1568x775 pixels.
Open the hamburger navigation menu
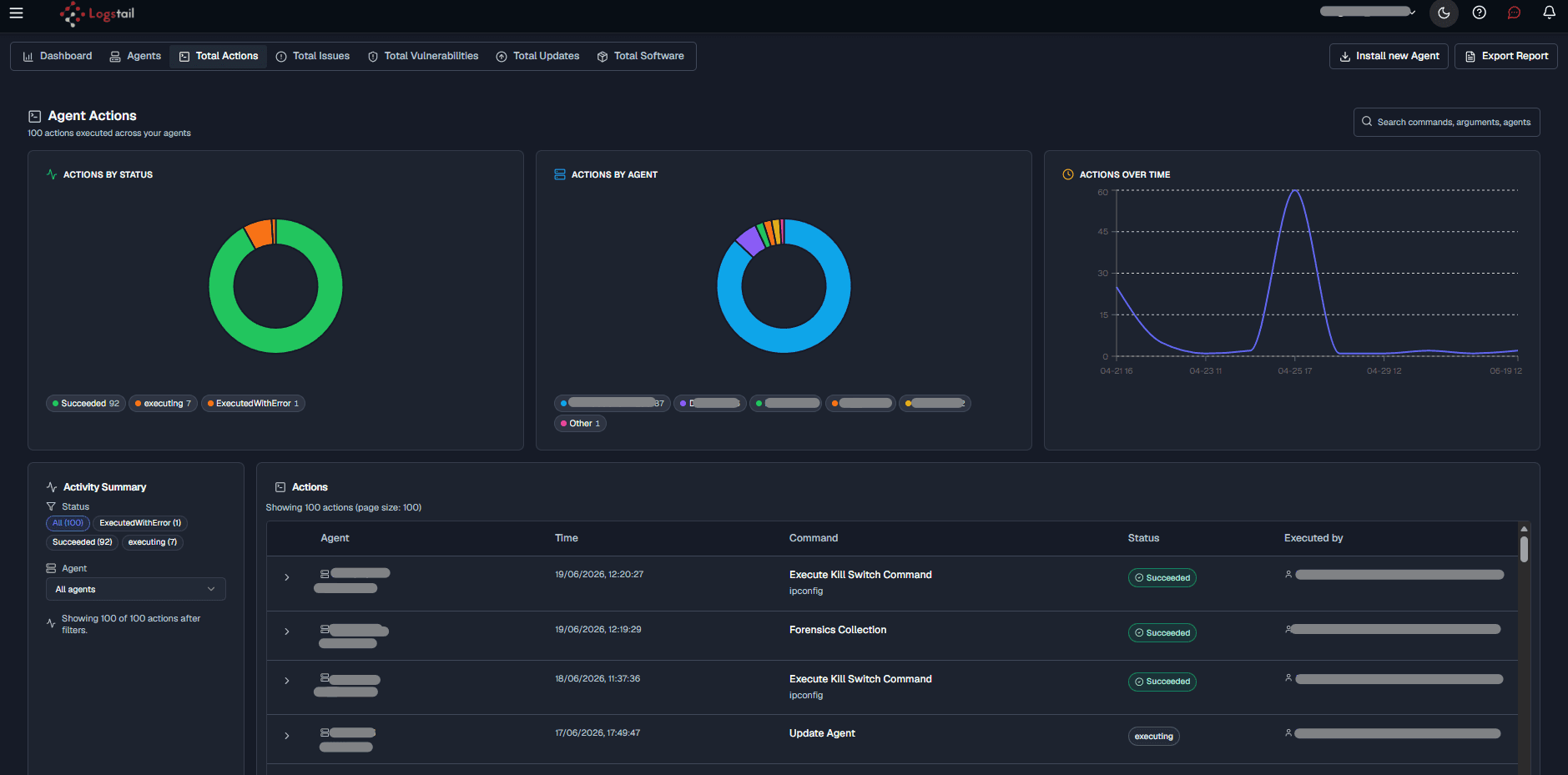click(x=16, y=13)
